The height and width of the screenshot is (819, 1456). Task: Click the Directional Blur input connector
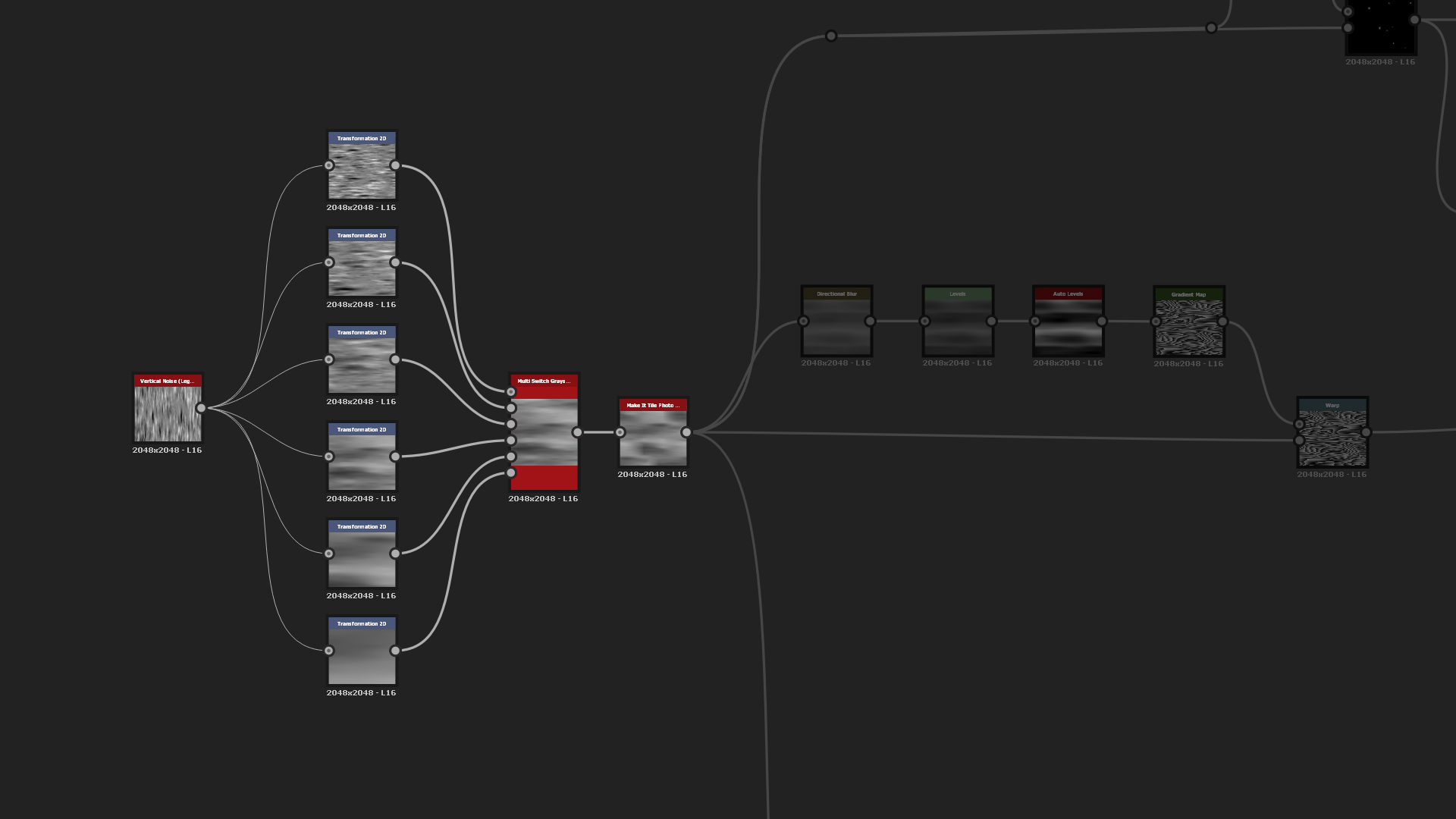(804, 322)
